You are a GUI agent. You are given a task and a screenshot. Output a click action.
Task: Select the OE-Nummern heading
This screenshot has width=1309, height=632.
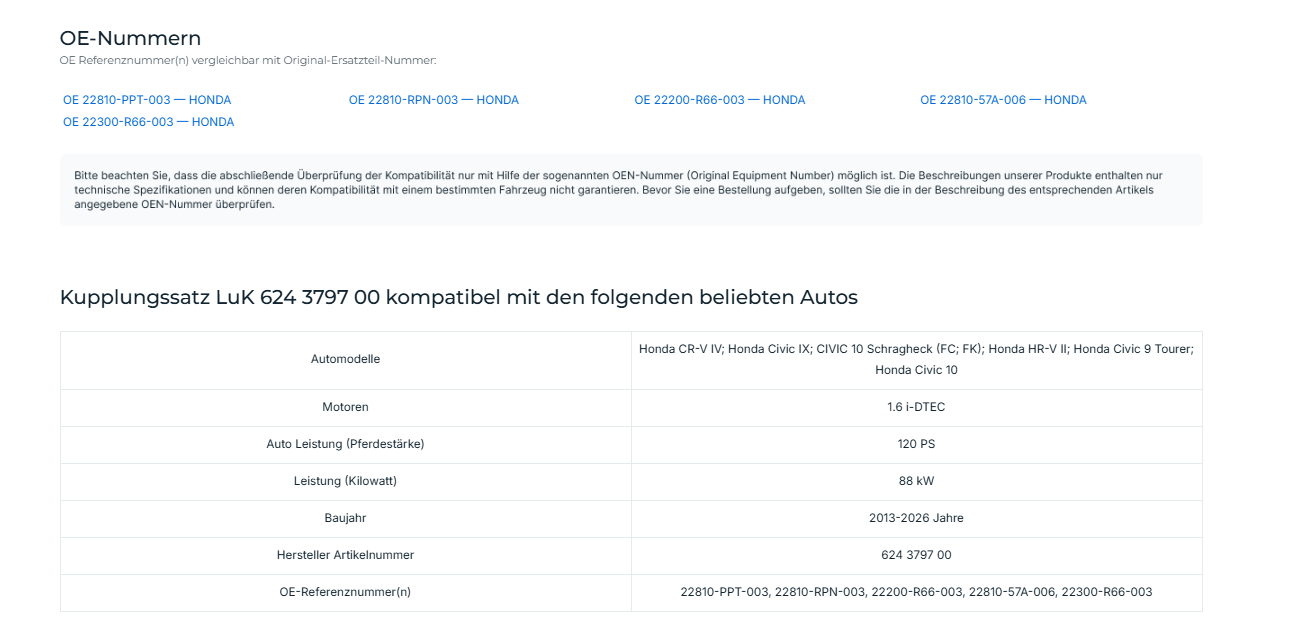click(x=131, y=38)
